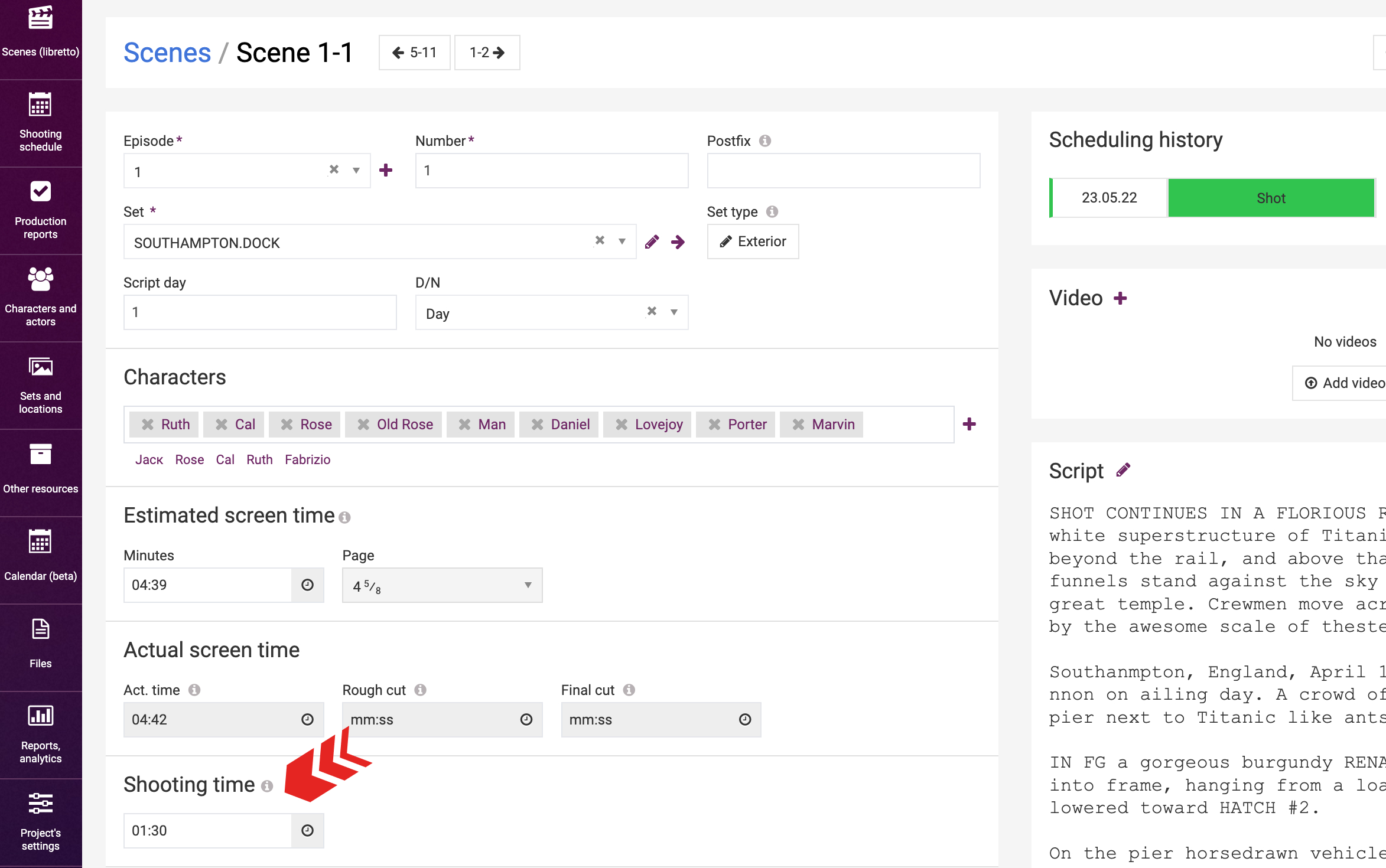
Task: Expand the Set dropdown list
Action: (x=622, y=242)
